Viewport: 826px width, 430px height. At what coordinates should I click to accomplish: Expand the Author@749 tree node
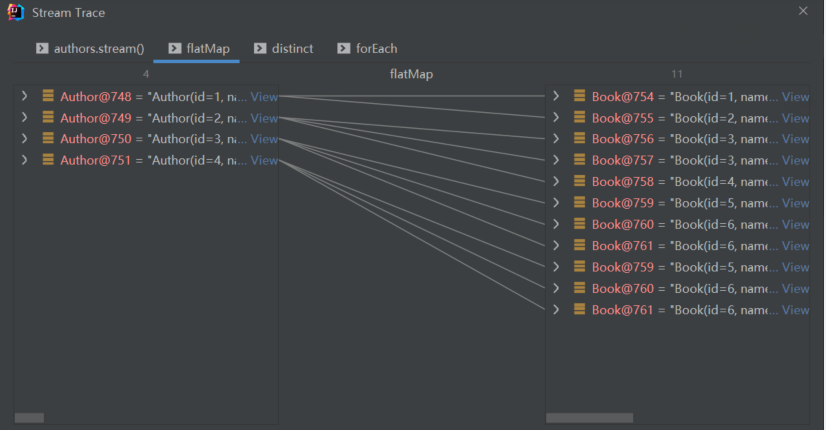[24, 118]
